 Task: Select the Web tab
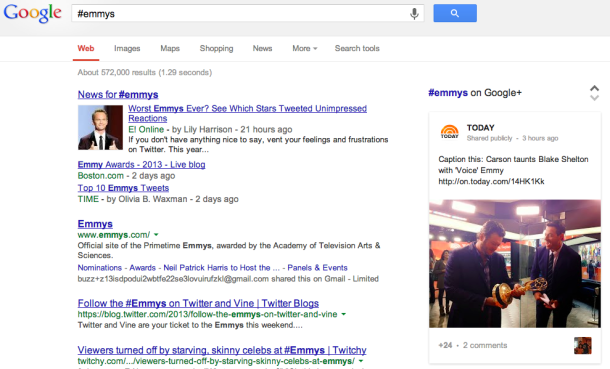[86, 48]
